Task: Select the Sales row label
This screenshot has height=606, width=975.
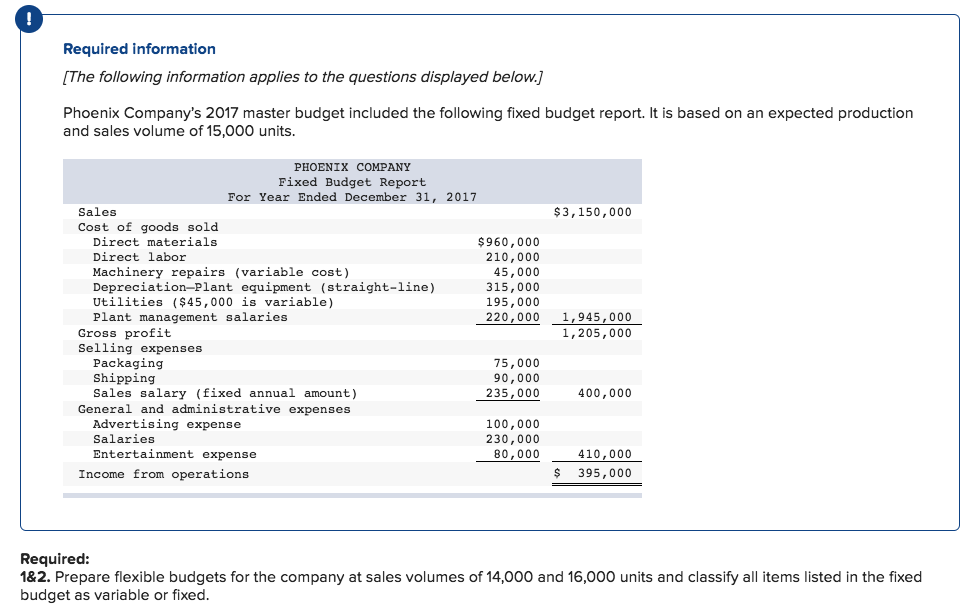Action: point(97,212)
